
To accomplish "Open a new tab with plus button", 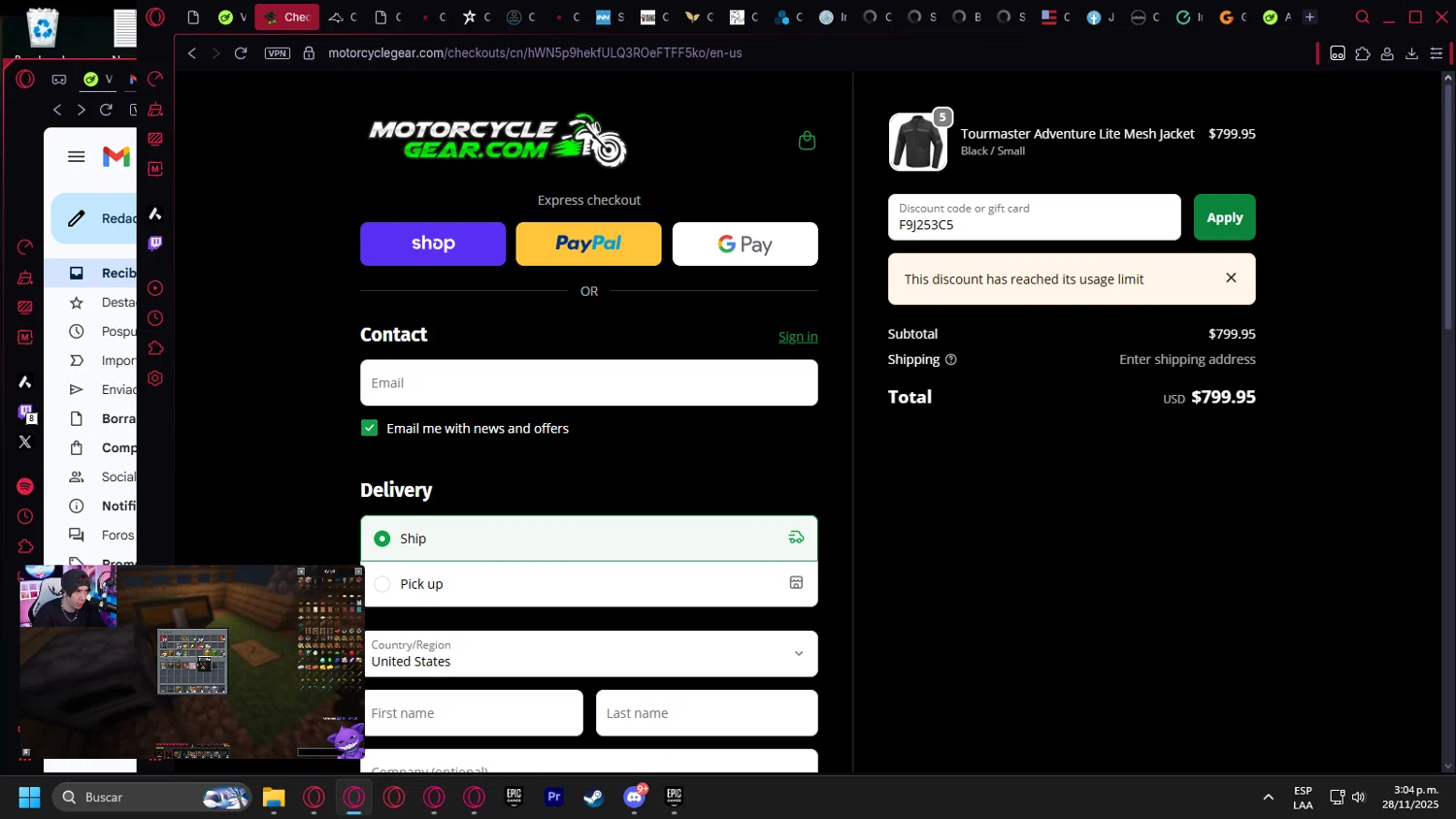I will (x=1309, y=17).
